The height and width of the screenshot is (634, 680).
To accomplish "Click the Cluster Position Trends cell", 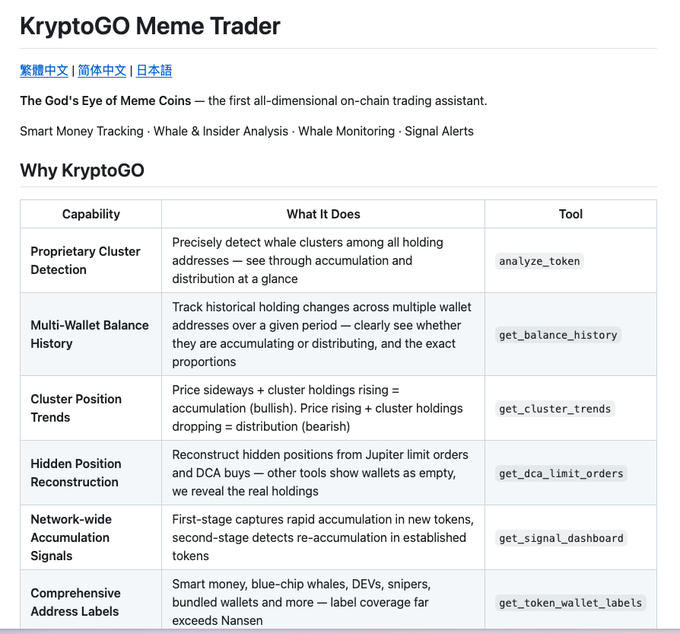I will (x=76, y=408).
